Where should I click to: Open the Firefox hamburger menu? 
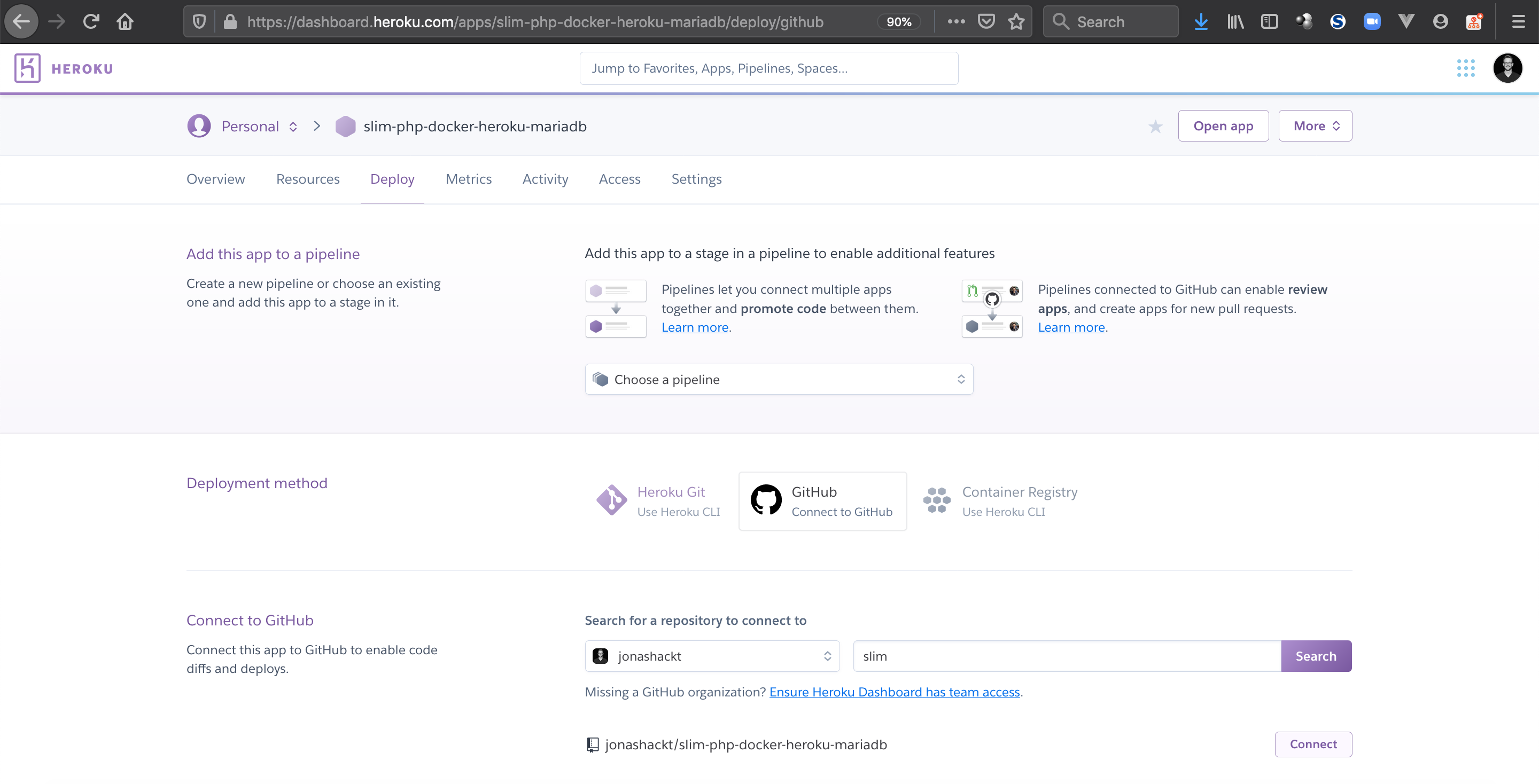[1518, 22]
